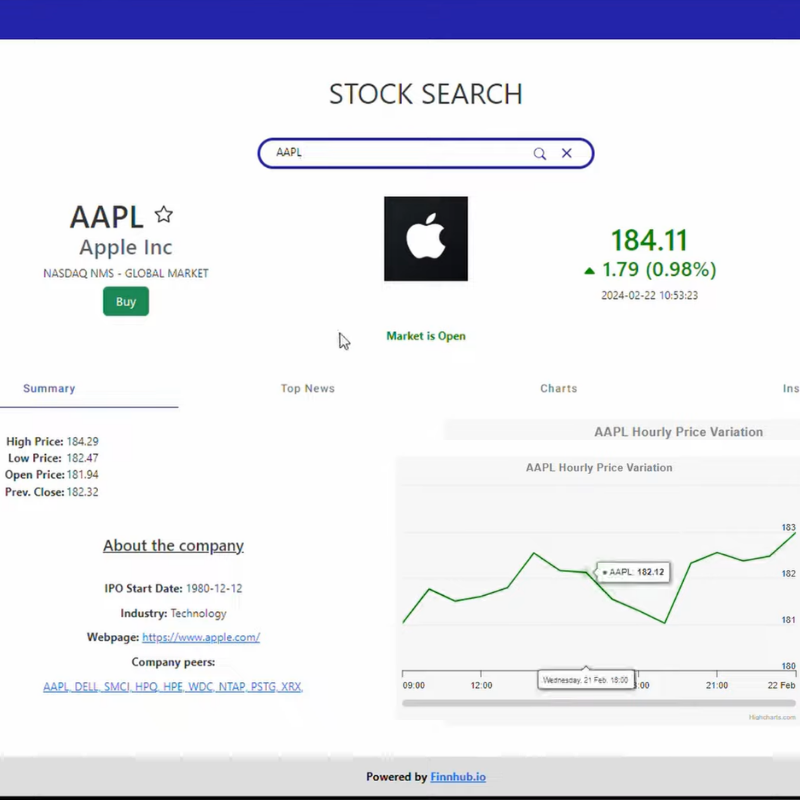The width and height of the screenshot is (800, 800).
Task: Click the Industry value Technology
Action: pos(198,613)
